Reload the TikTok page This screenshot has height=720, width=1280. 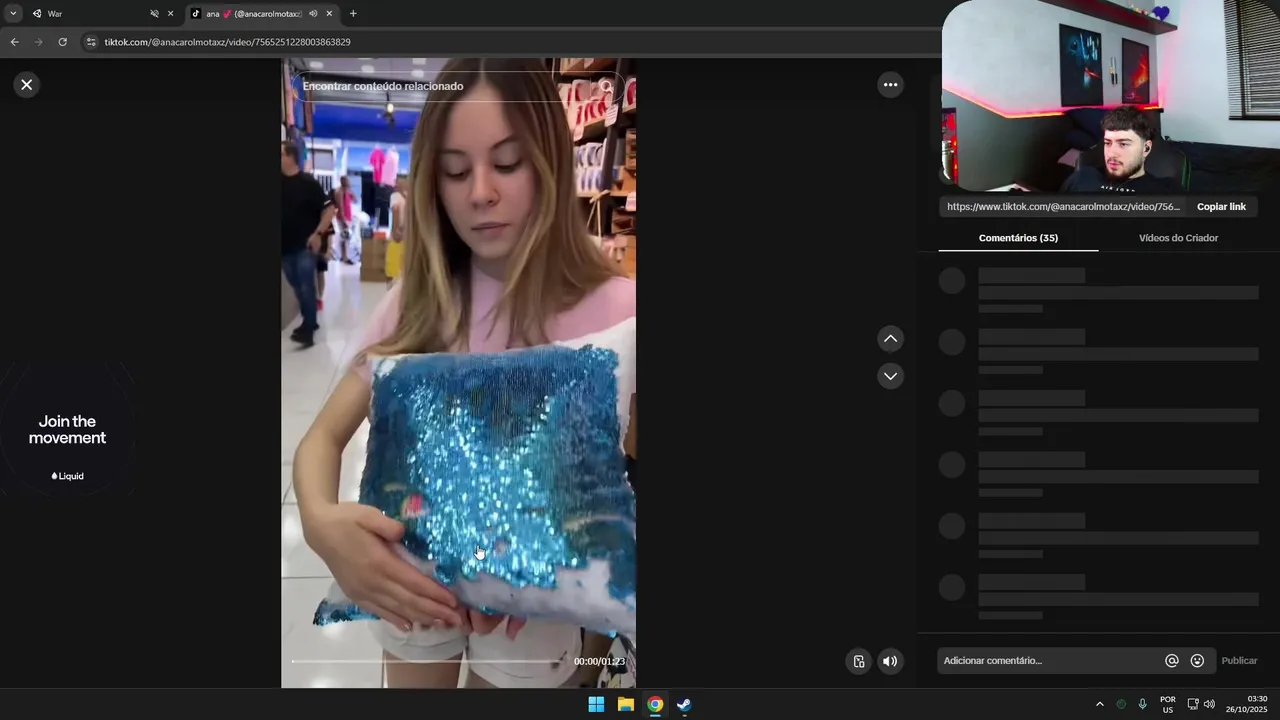coord(62,42)
